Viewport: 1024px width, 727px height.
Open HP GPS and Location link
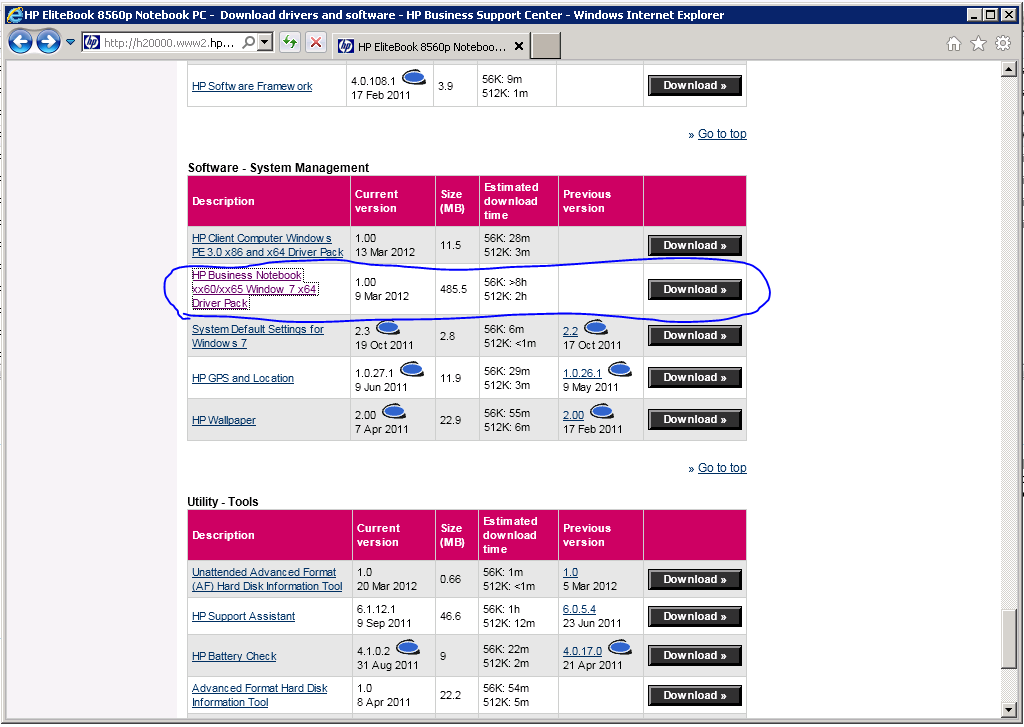click(243, 378)
